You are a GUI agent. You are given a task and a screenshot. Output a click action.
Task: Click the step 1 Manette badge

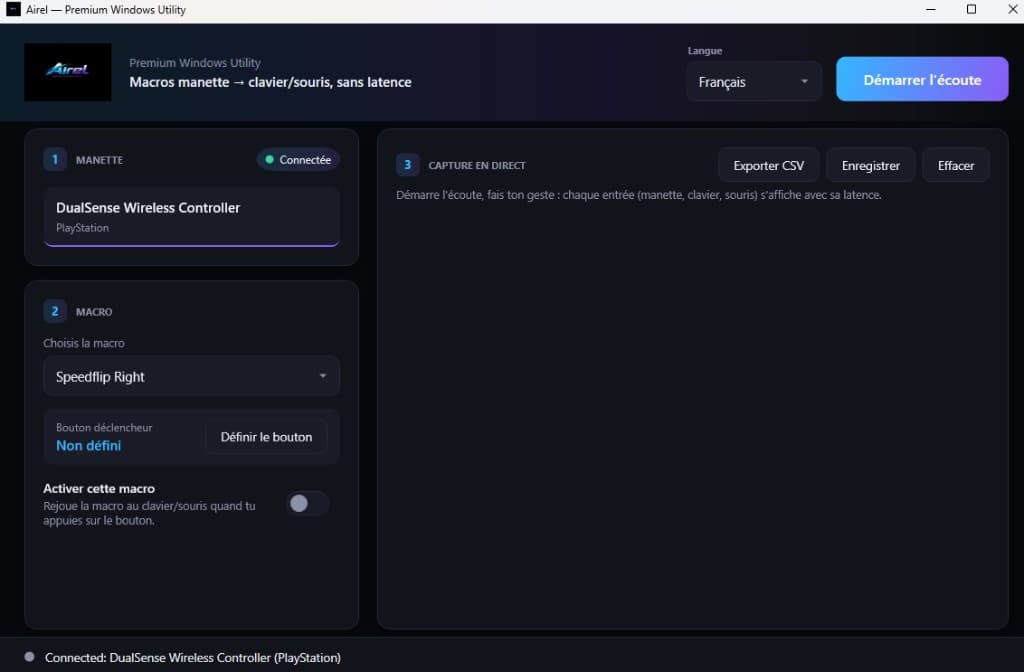pos(55,159)
